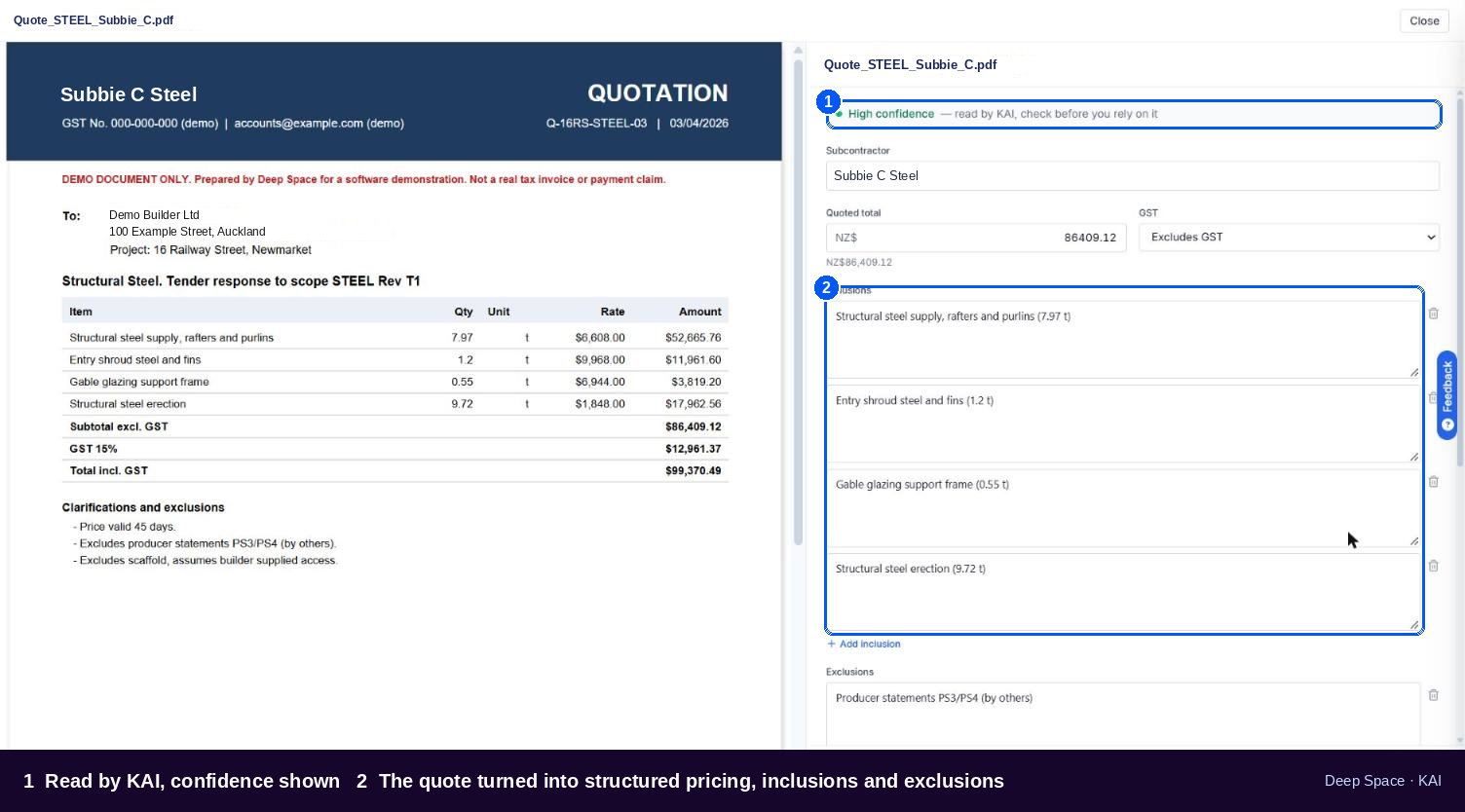Delete the Structural steel erection inclusion

pyautogui.click(x=1433, y=566)
